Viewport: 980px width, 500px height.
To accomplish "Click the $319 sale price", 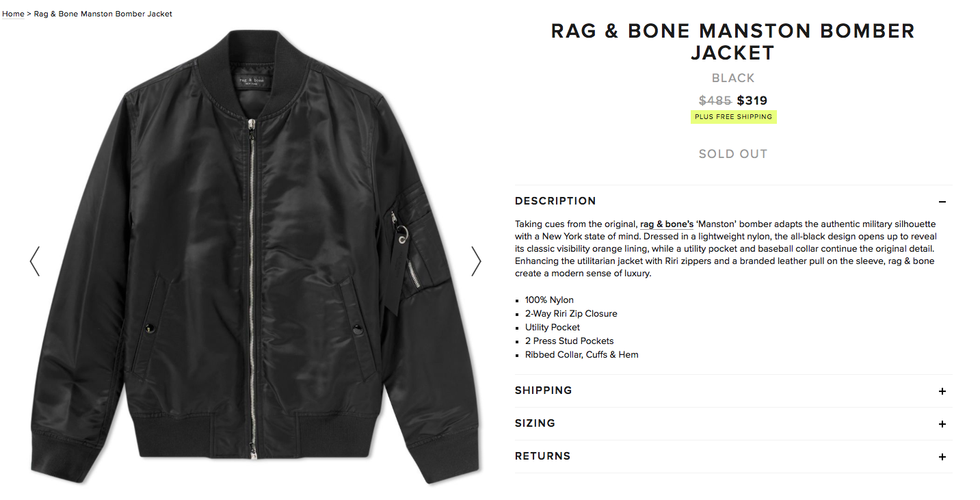I will (x=752, y=100).
